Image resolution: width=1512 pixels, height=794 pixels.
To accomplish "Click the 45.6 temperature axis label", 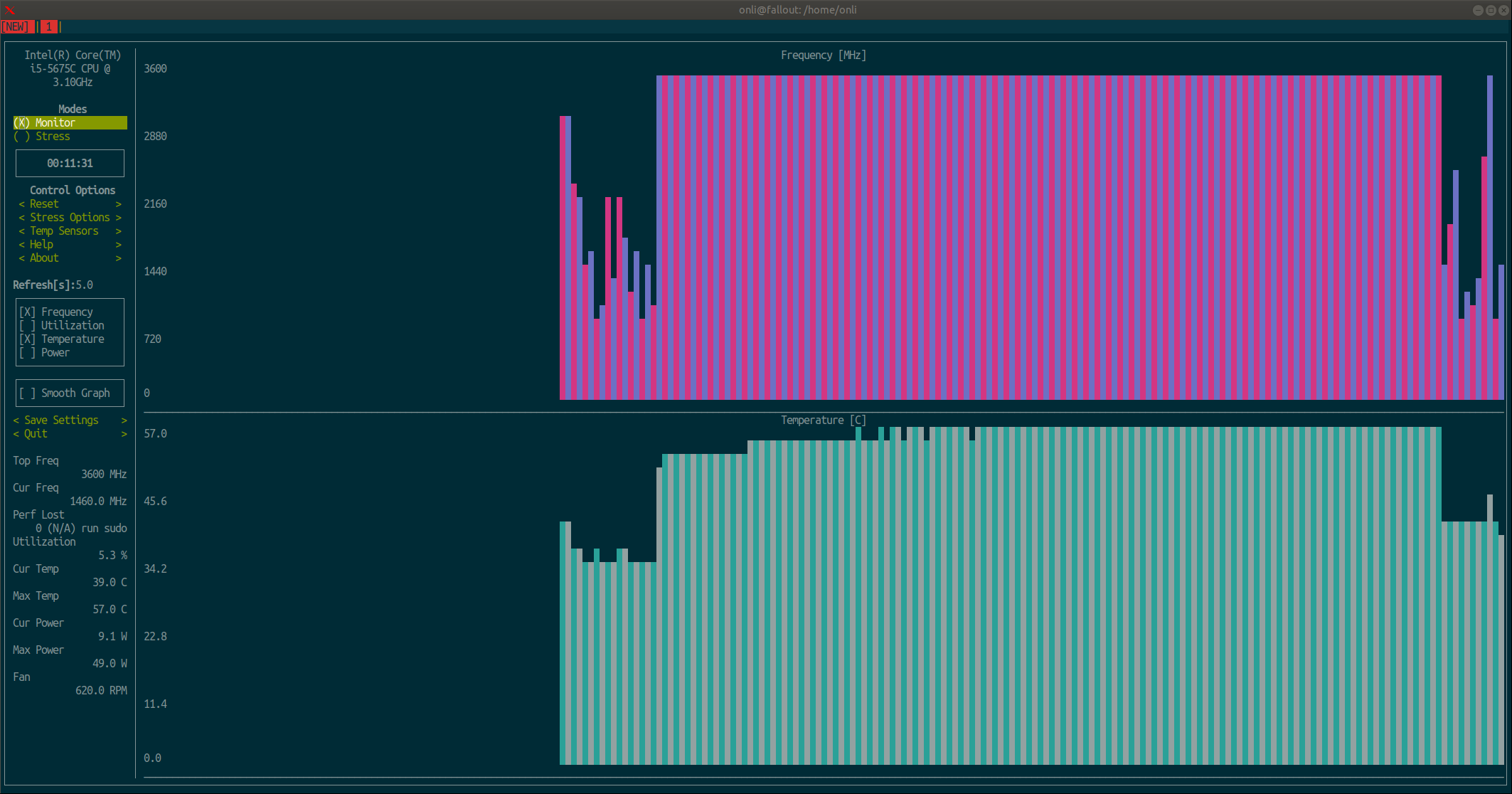I will point(155,502).
